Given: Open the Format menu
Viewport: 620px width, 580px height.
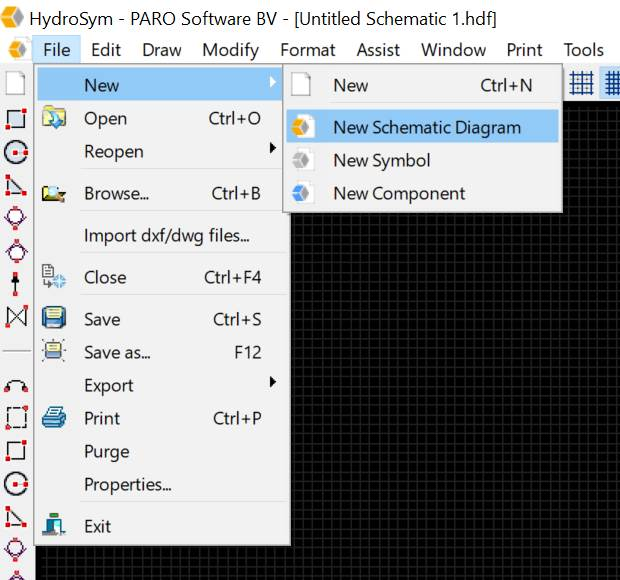Looking at the screenshot, I should [308, 50].
